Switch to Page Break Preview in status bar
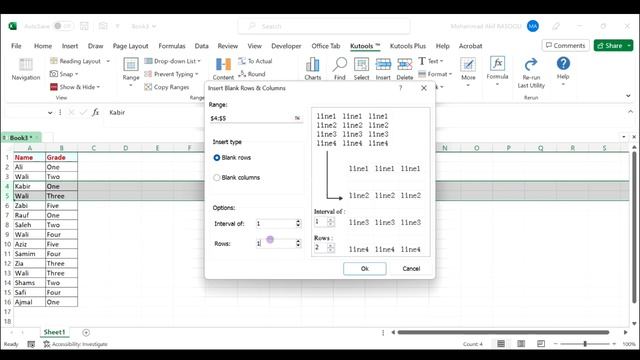 click(x=541, y=344)
